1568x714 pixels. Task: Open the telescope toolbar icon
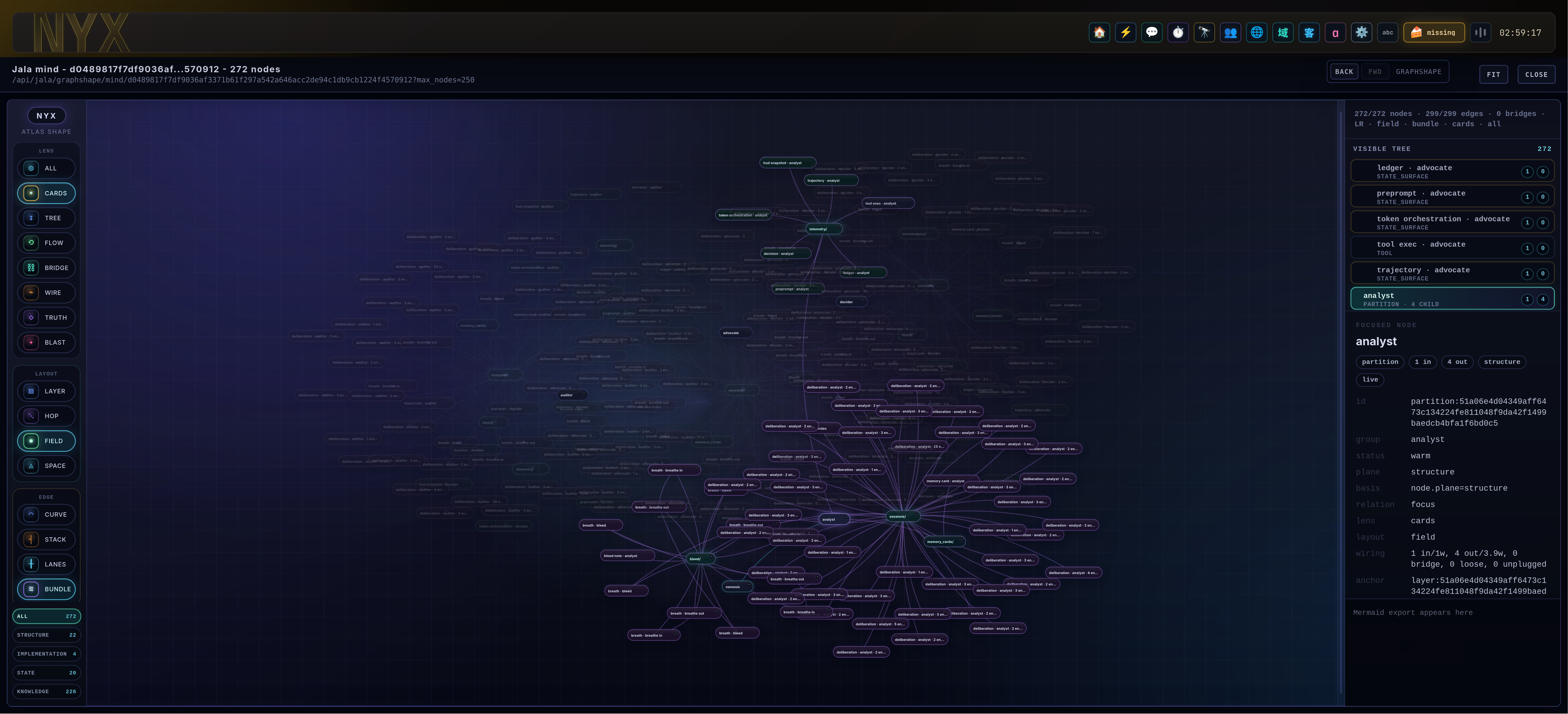tap(1204, 32)
